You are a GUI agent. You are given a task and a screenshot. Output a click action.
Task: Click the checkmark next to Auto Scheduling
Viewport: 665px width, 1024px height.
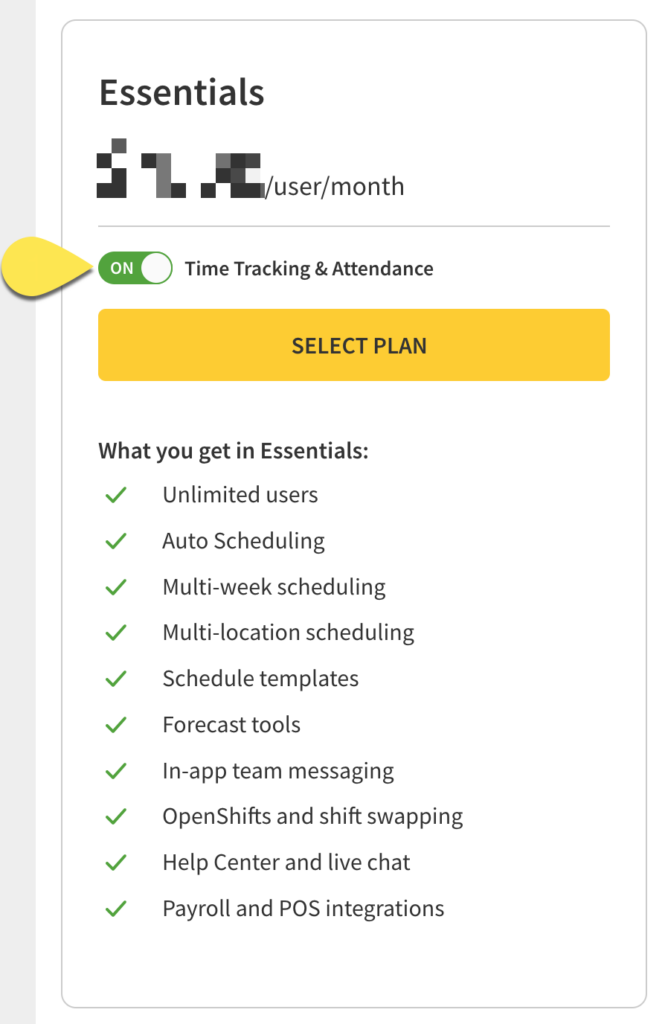point(115,541)
